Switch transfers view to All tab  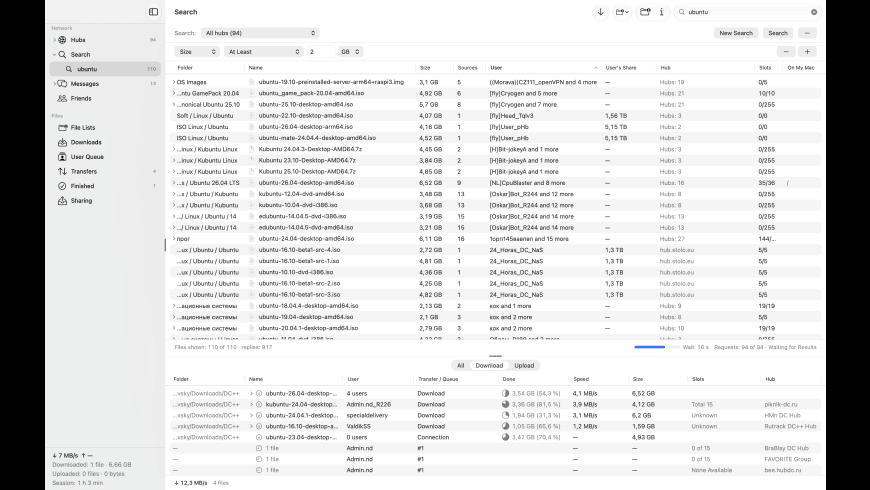(x=461, y=366)
